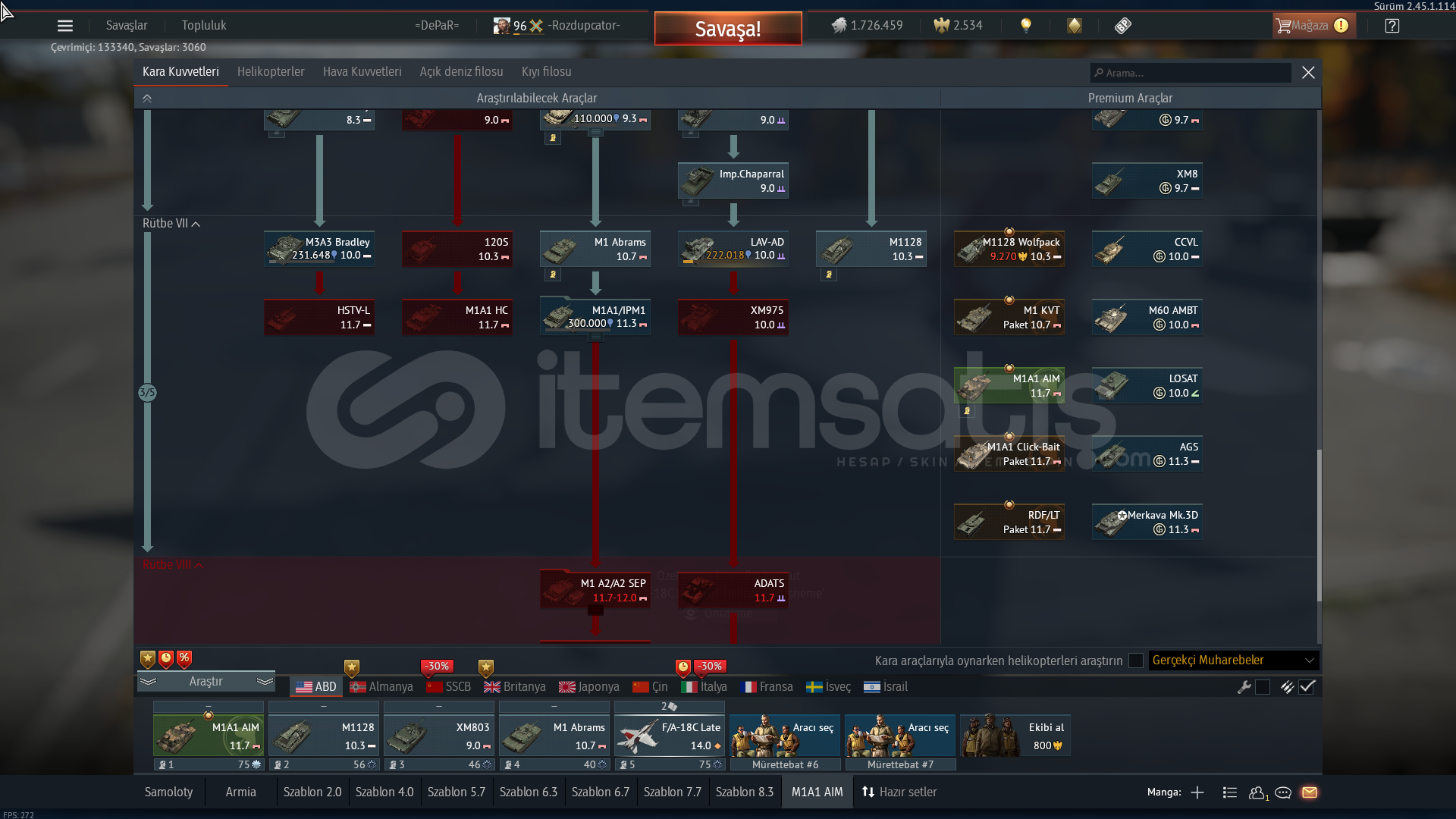This screenshot has height=819, width=1456.
Task: Select the Japonya nation tab
Action: pyautogui.click(x=589, y=687)
